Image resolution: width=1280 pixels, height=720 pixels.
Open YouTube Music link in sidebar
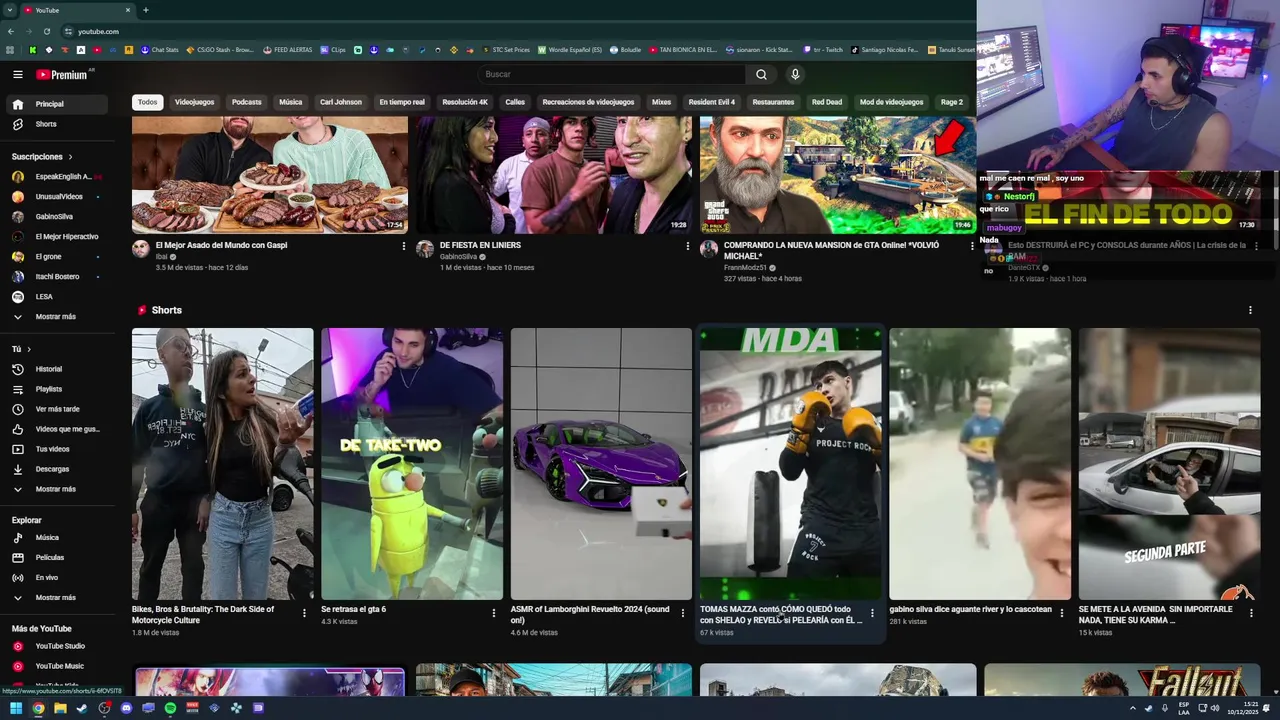click(58, 666)
